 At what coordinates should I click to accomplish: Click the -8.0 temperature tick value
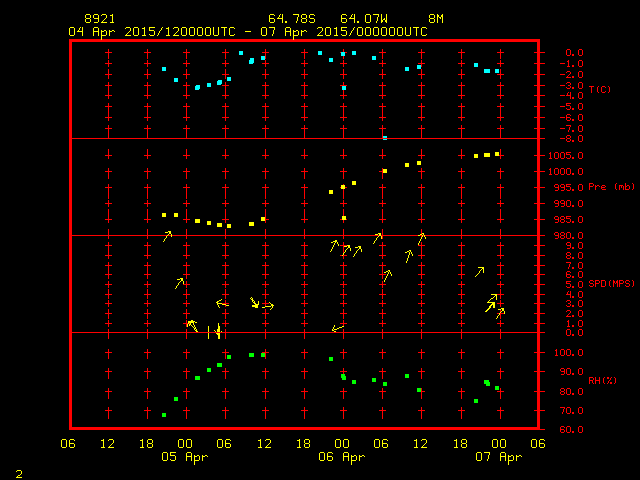pyautogui.click(x=555, y=129)
